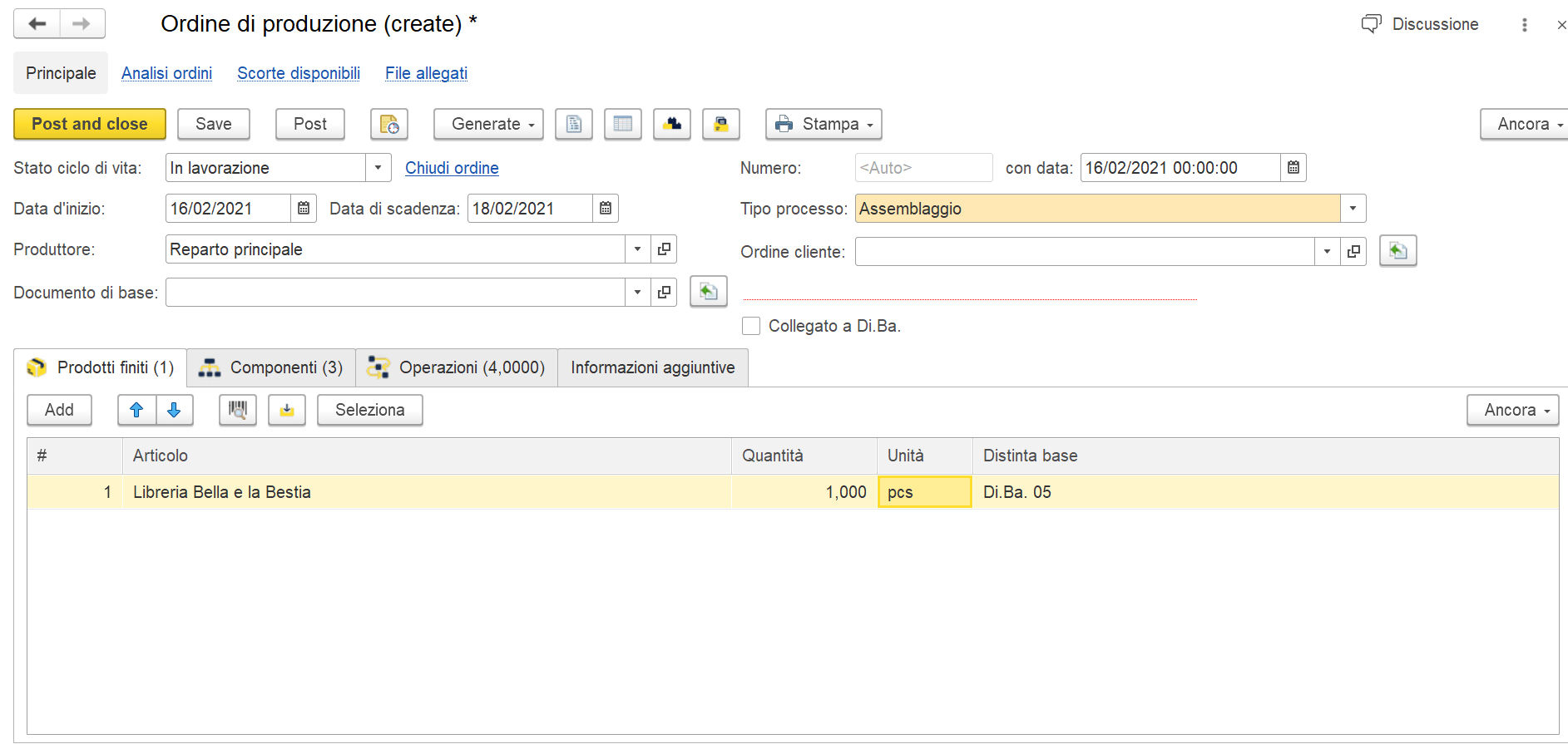Click the Quantità column header
The height and width of the screenshot is (744, 1568).
(804, 456)
